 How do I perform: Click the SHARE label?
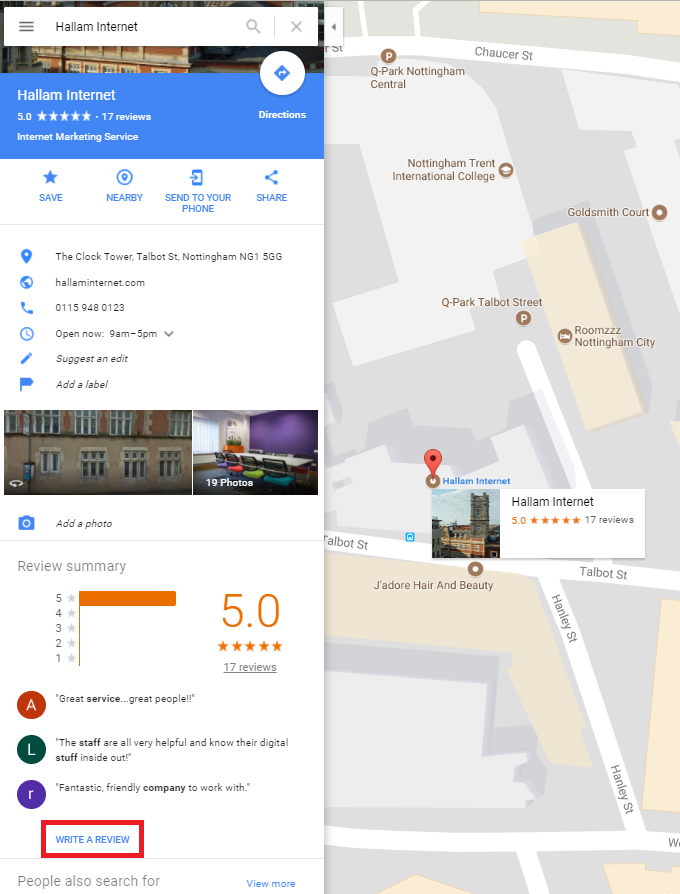271,197
